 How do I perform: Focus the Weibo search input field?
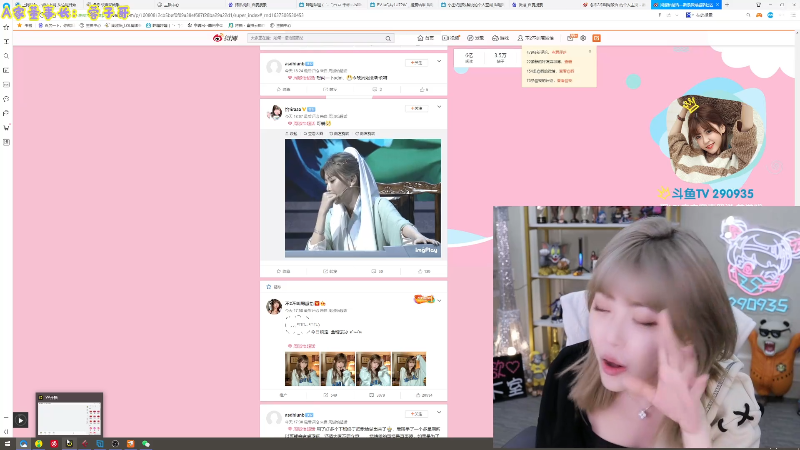pos(316,38)
